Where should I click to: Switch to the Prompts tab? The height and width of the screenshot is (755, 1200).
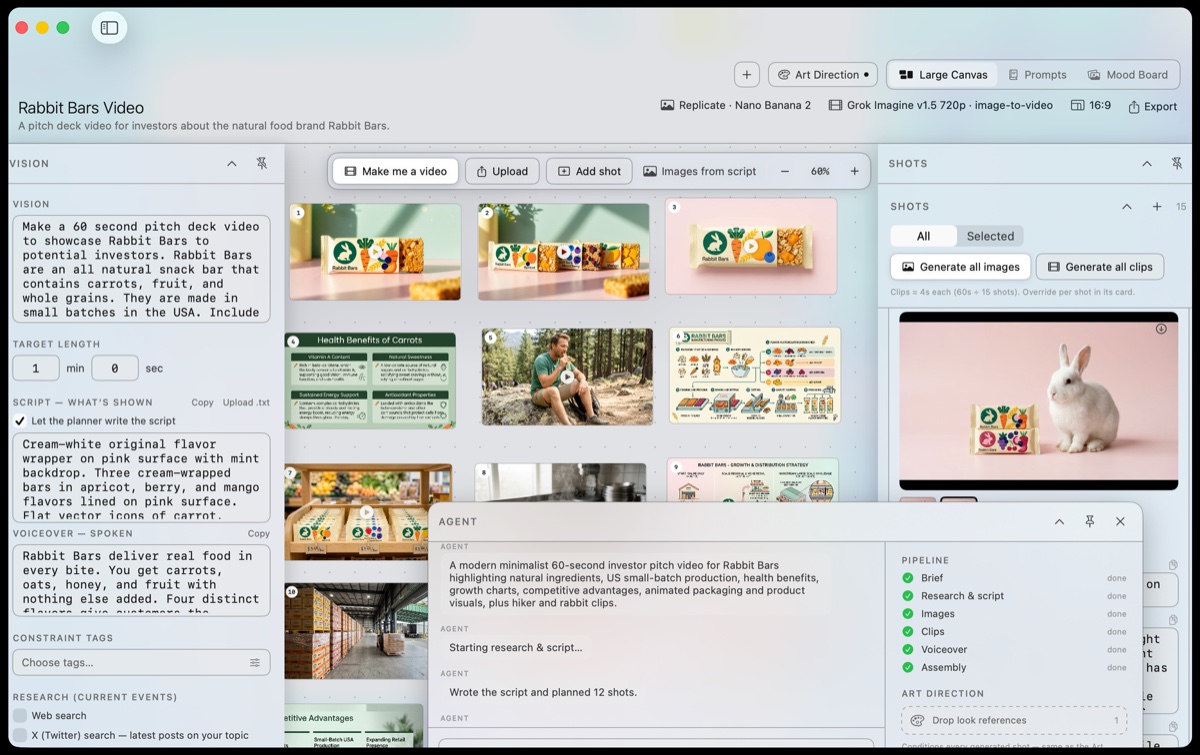point(1037,75)
